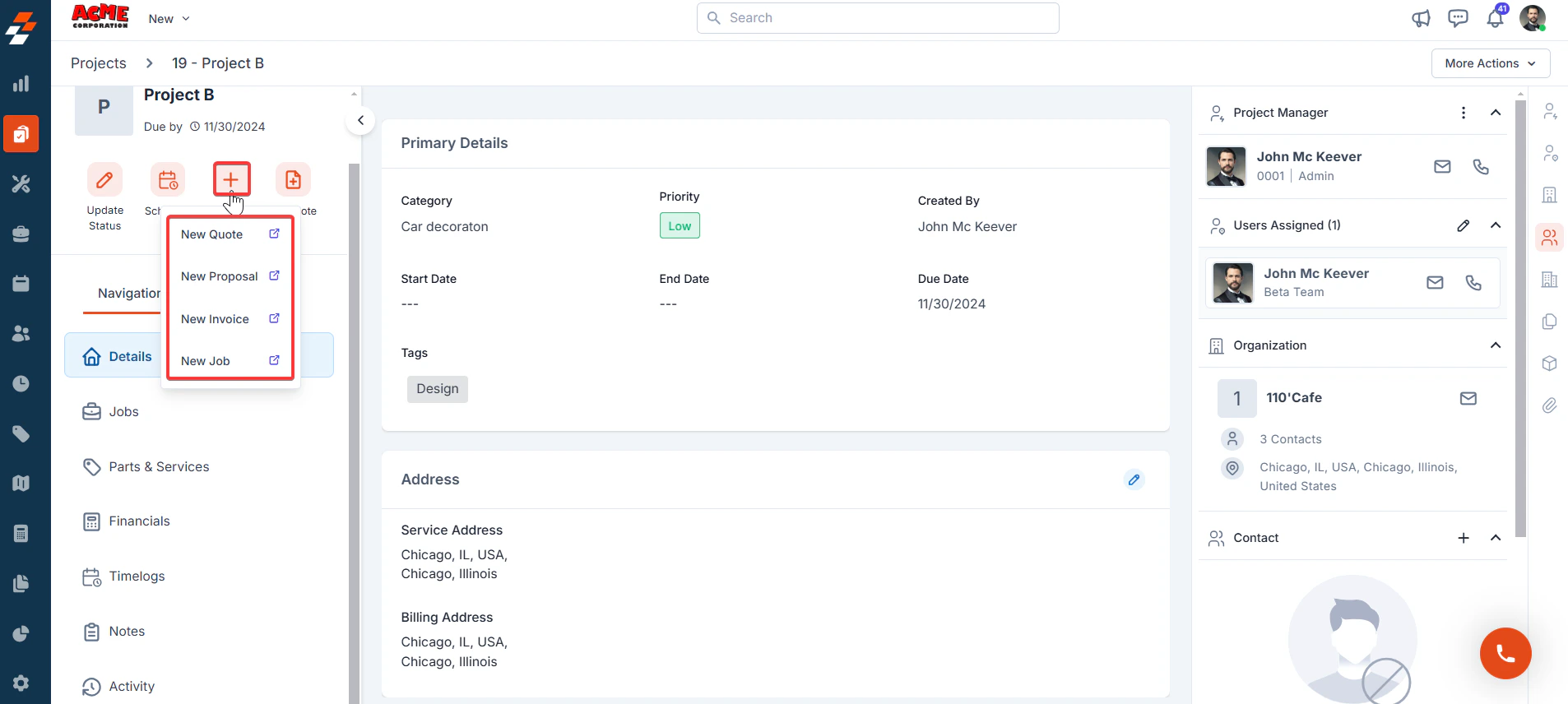This screenshot has height=704, width=1568.
Task: Go to Projects breadcrumb link
Action: 99,63
